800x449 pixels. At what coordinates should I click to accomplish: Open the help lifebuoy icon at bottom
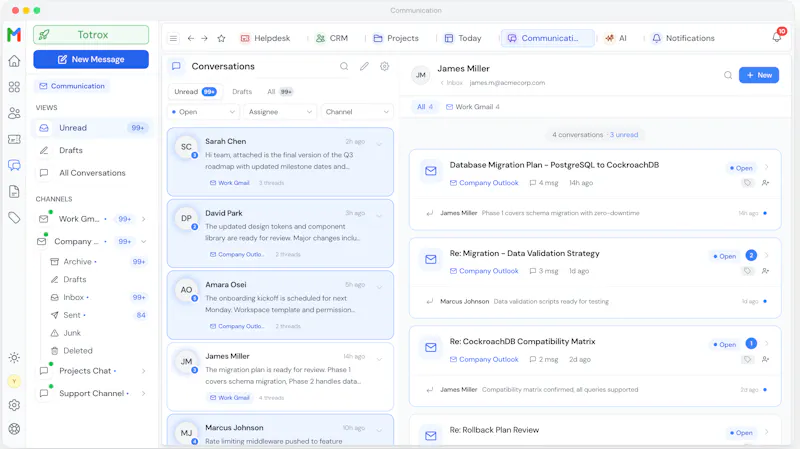click(x=14, y=429)
